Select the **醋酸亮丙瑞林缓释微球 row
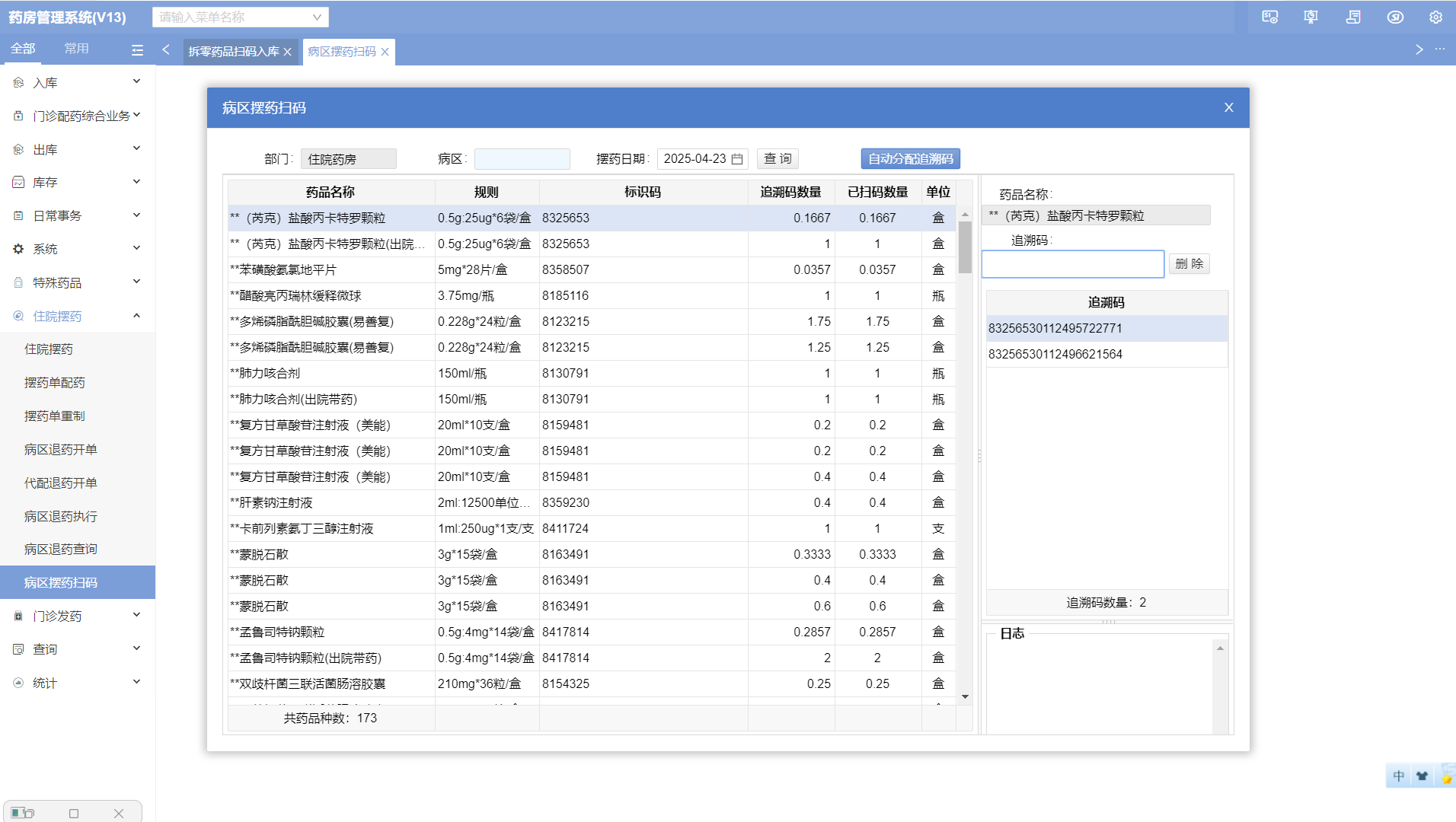 (592, 296)
